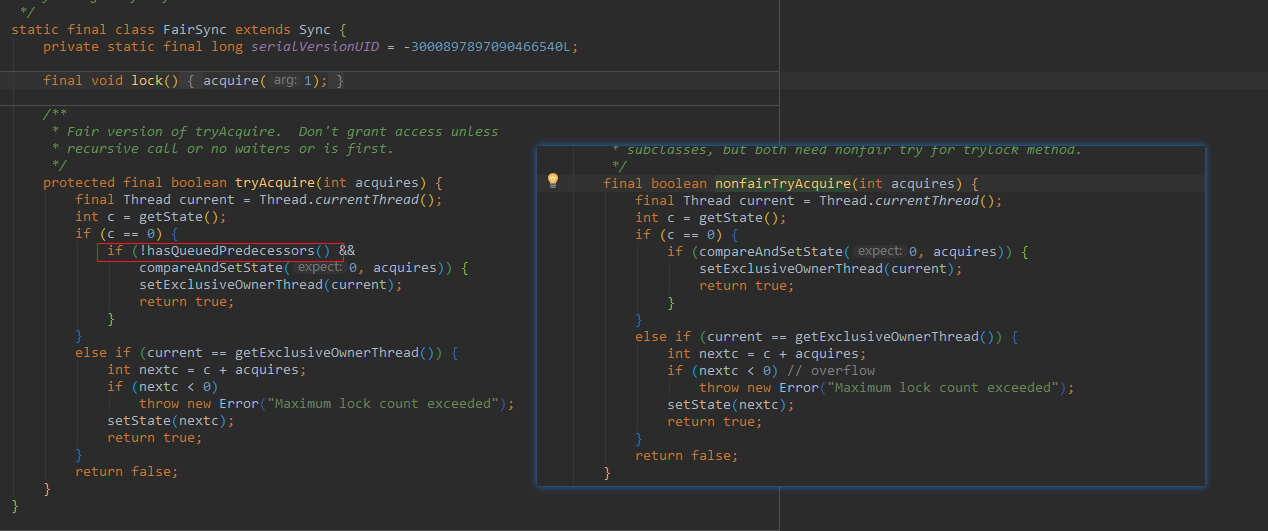Click the 'arg:' inlay hint in acquire call

[284, 81]
